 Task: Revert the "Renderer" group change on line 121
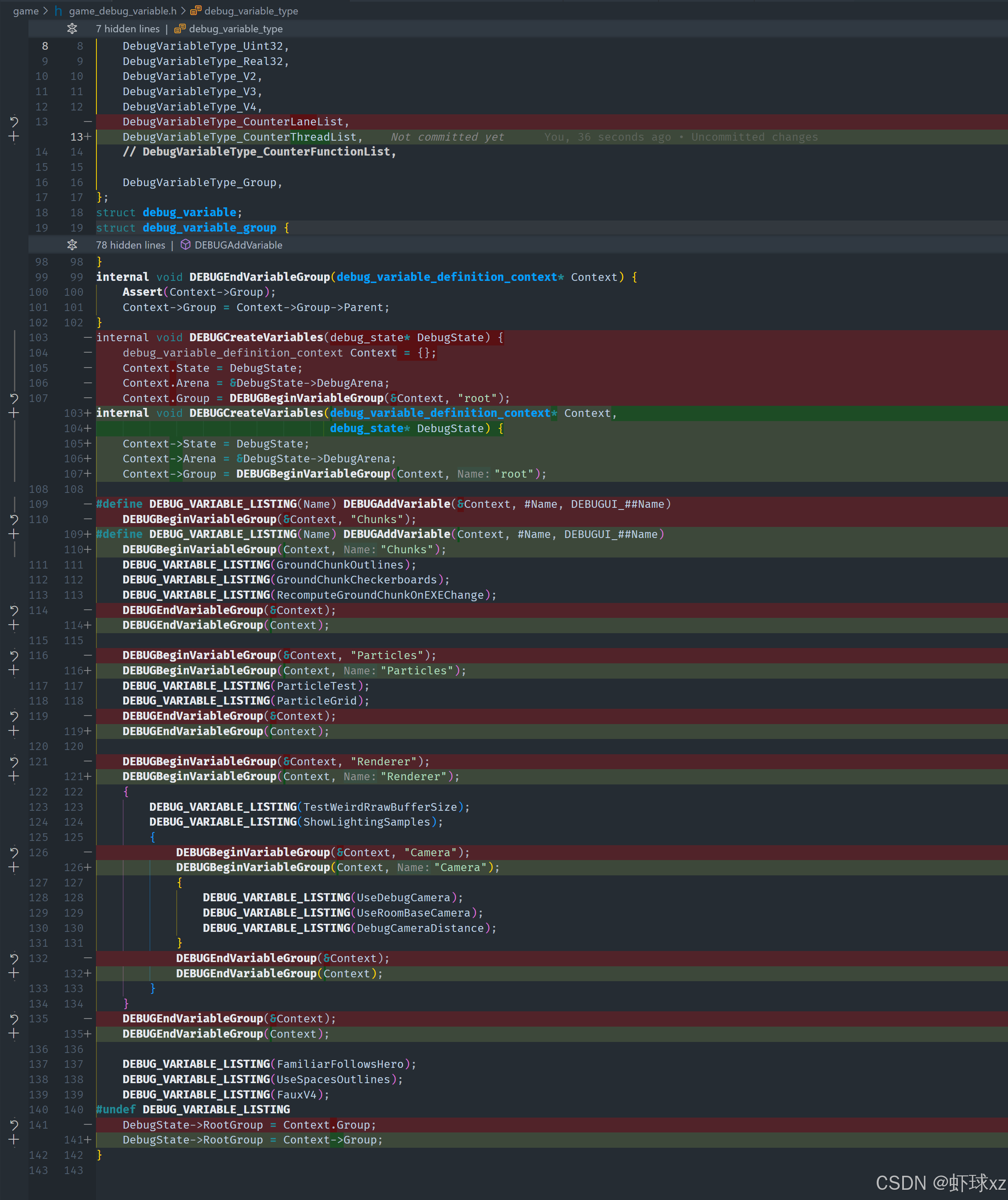coord(14,761)
